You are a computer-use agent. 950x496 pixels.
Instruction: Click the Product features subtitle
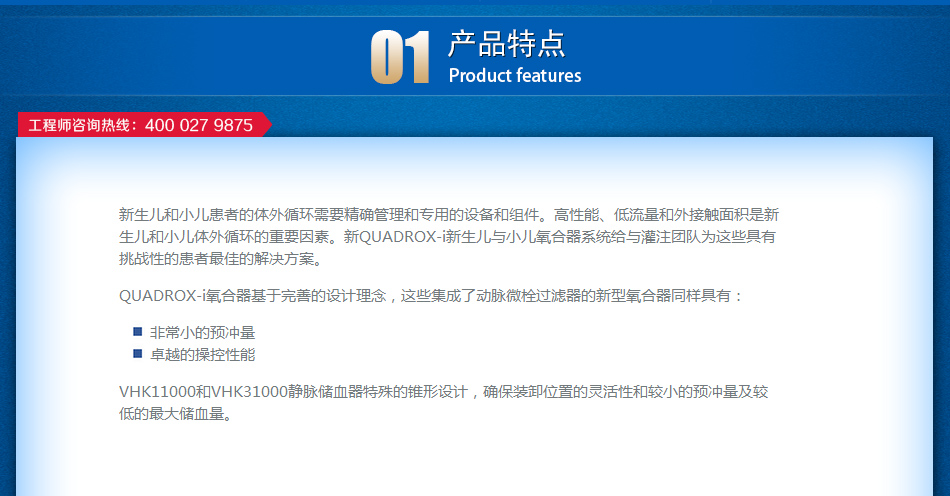514,76
